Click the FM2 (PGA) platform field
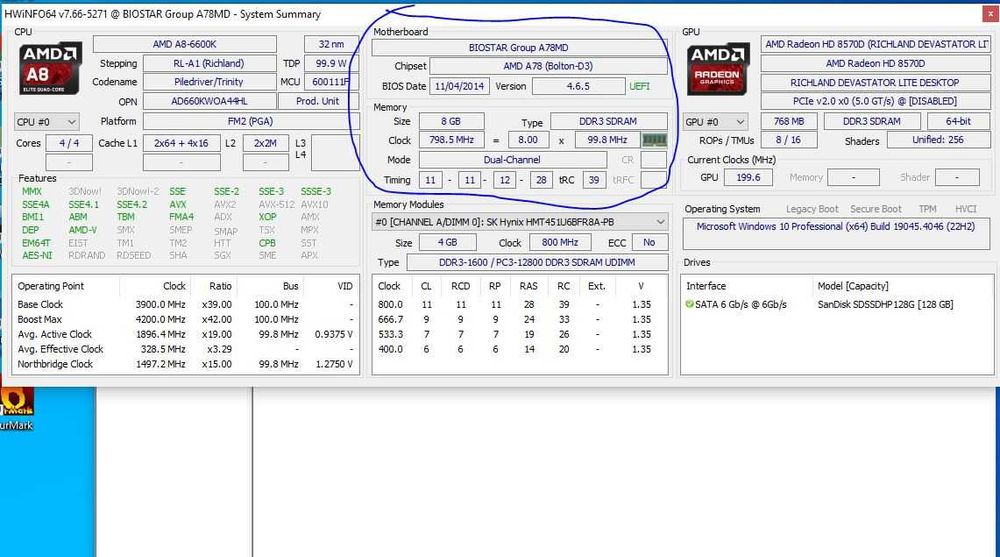The image size is (1000, 557). point(250,121)
